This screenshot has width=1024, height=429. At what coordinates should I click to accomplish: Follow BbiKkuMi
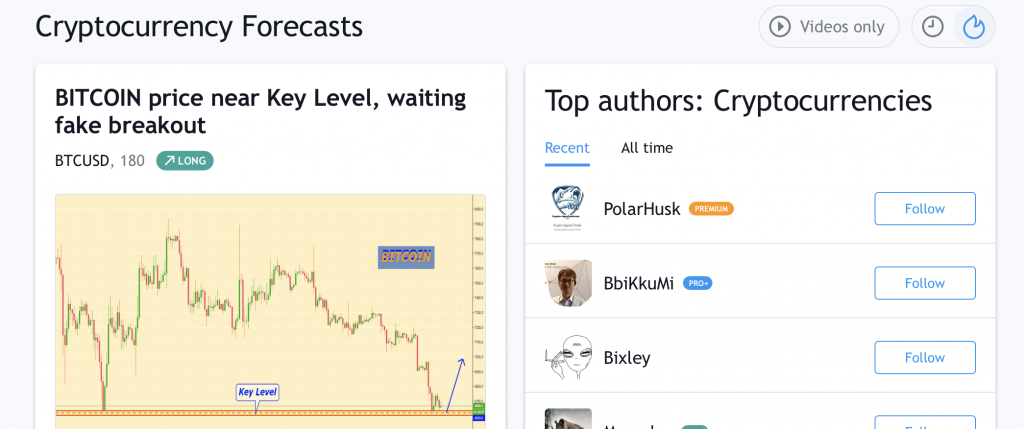[x=925, y=283]
